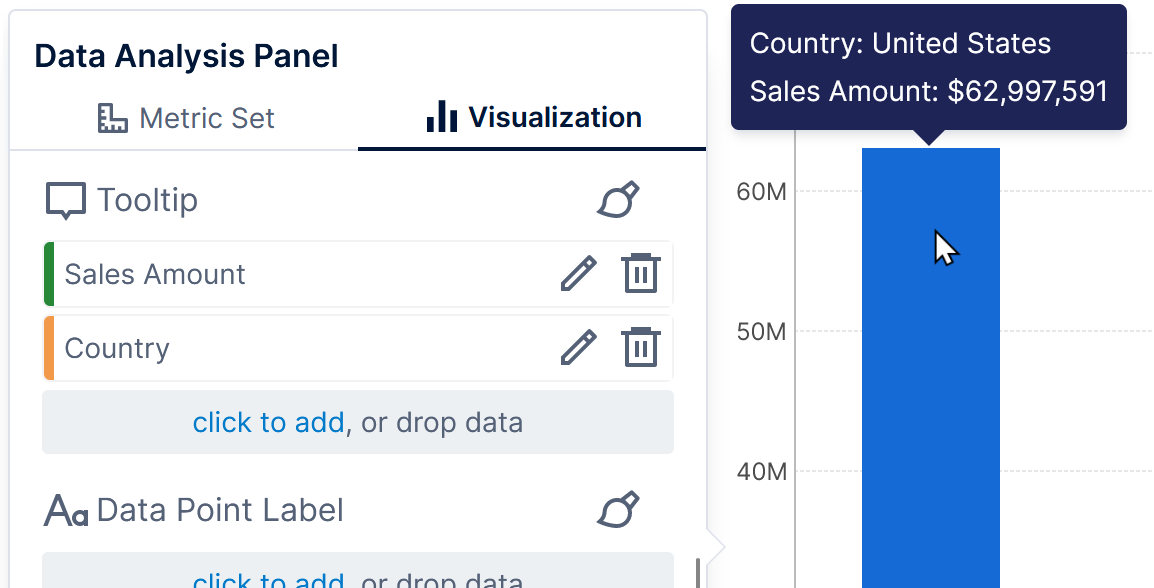Click the blue United States bar in chart
The width and height of the screenshot is (1154, 588).
pyautogui.click(x=931, y=368)
